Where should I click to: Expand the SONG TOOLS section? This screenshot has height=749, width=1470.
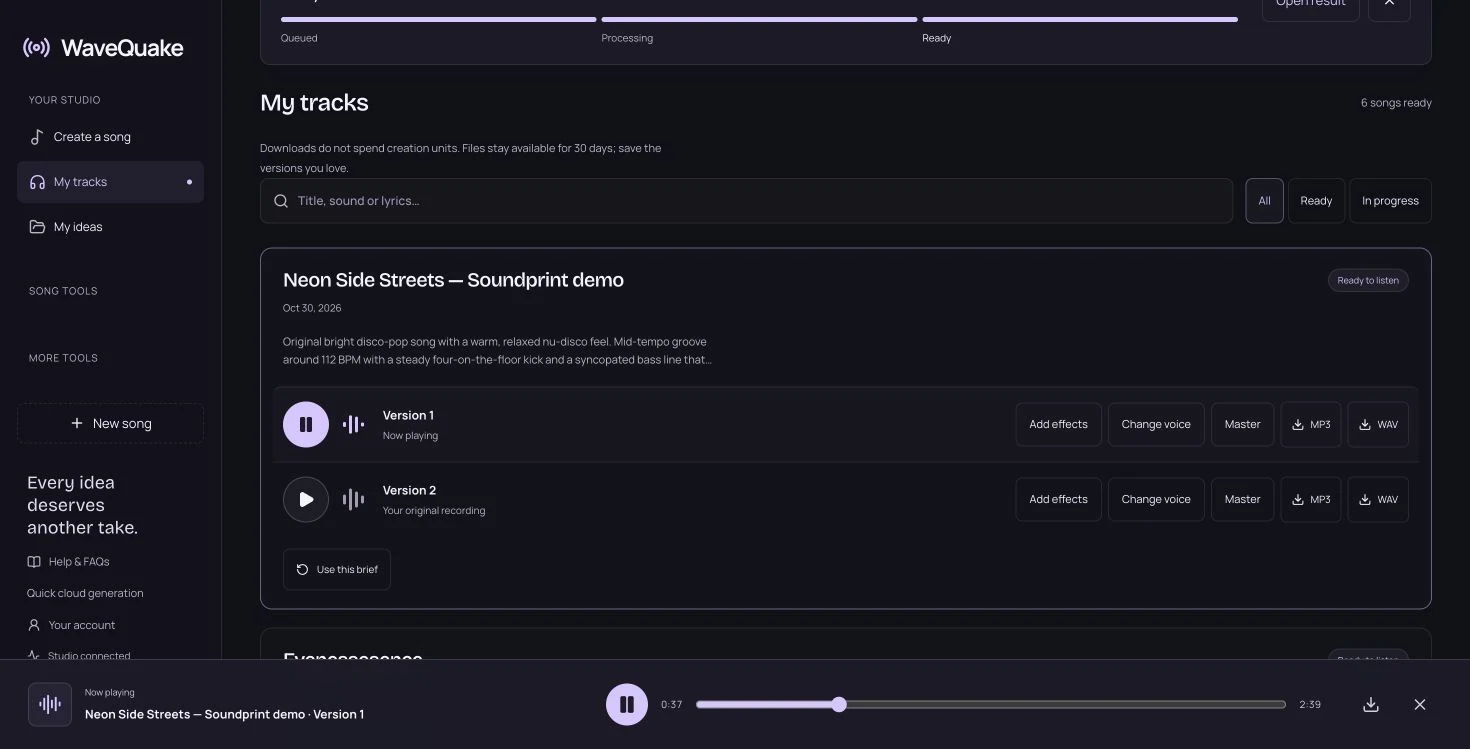63,291
